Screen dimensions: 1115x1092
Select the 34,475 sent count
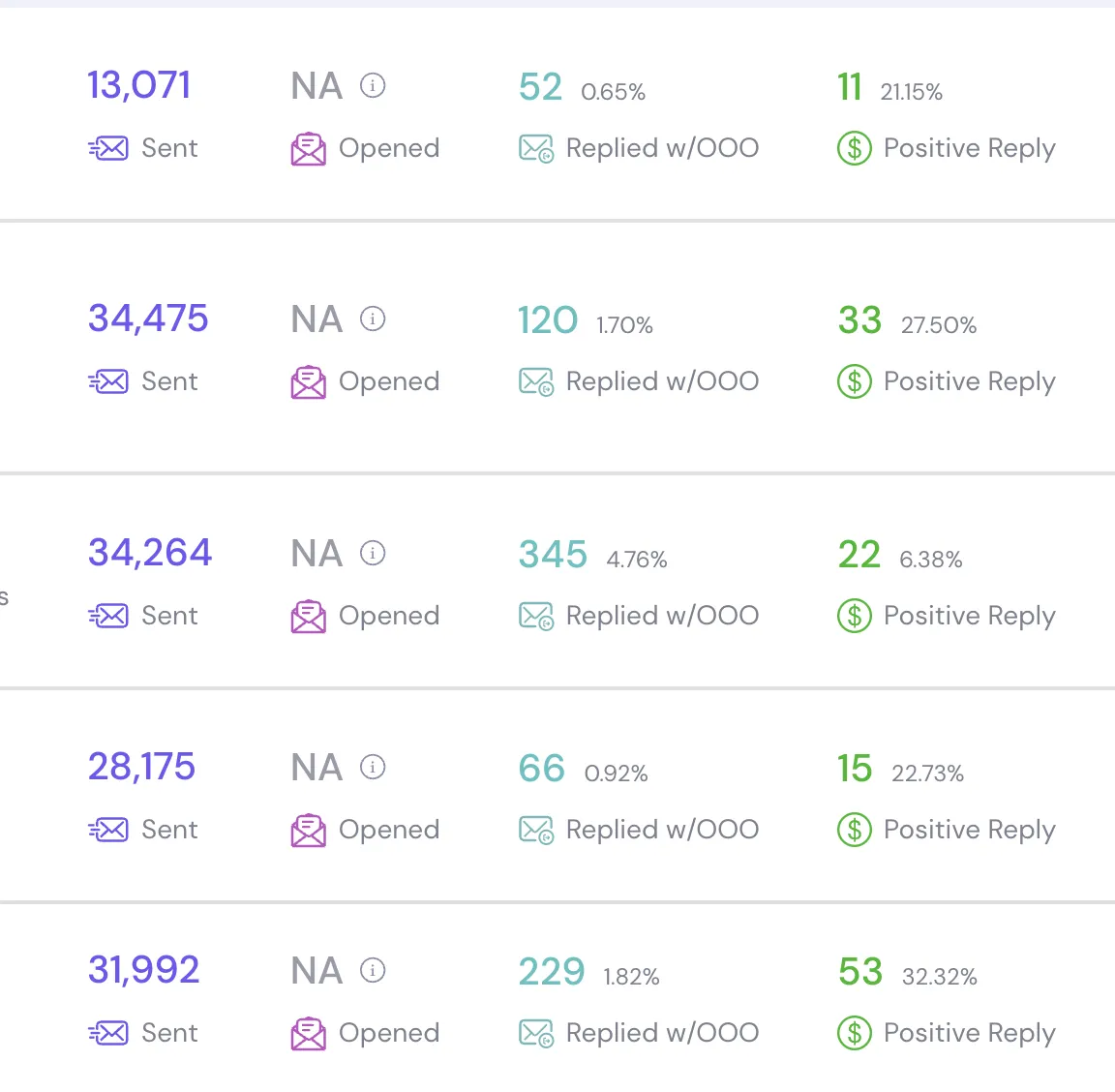tap(148, 318)
